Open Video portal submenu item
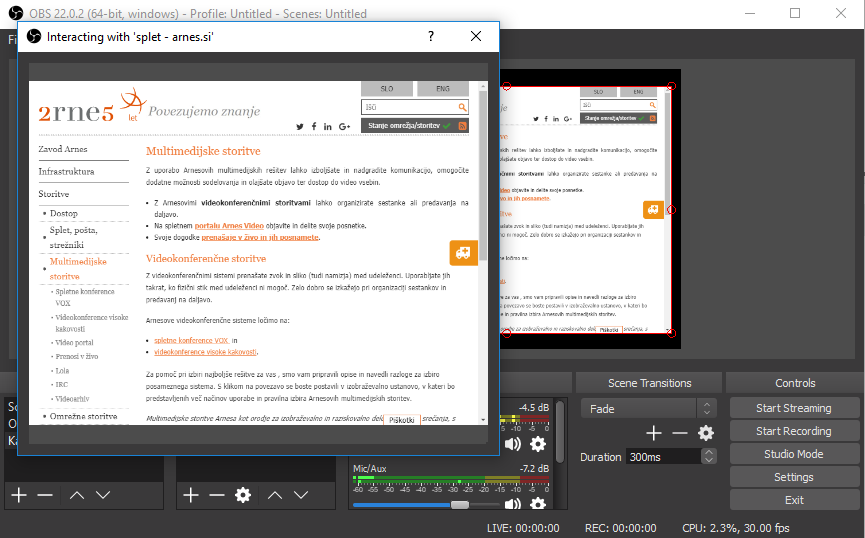This screenshot has width=865, height=538. coord(74,343)
